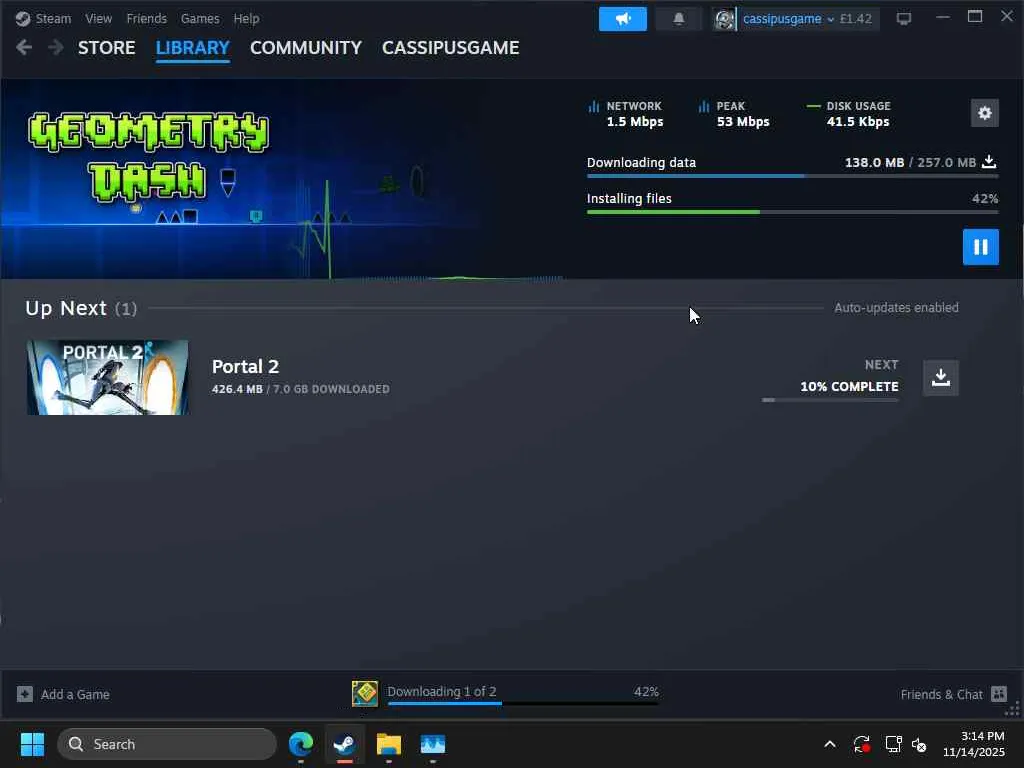Start Portal 2 download now arrow button
Screen dimensions: 1024x768
(940, 377)
